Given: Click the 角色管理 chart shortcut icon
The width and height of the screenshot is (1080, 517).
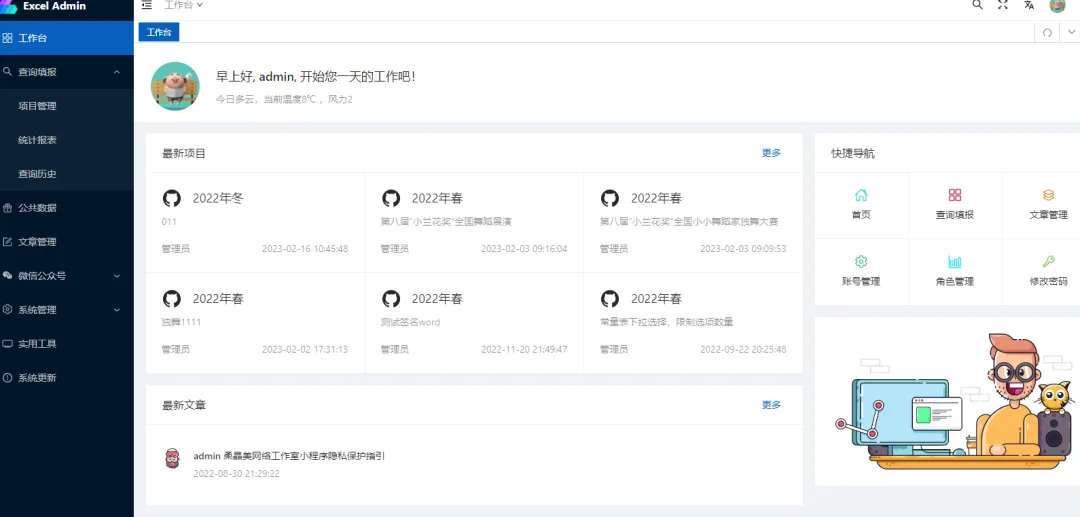Looking at the screenshot, I should pos(954,262).
